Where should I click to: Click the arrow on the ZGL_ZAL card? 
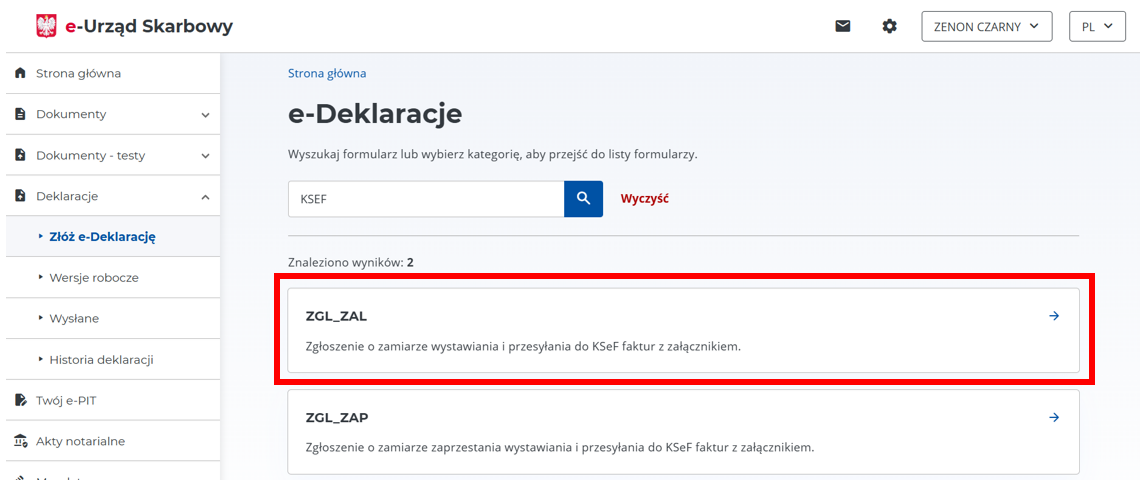tap(1053, 316)
